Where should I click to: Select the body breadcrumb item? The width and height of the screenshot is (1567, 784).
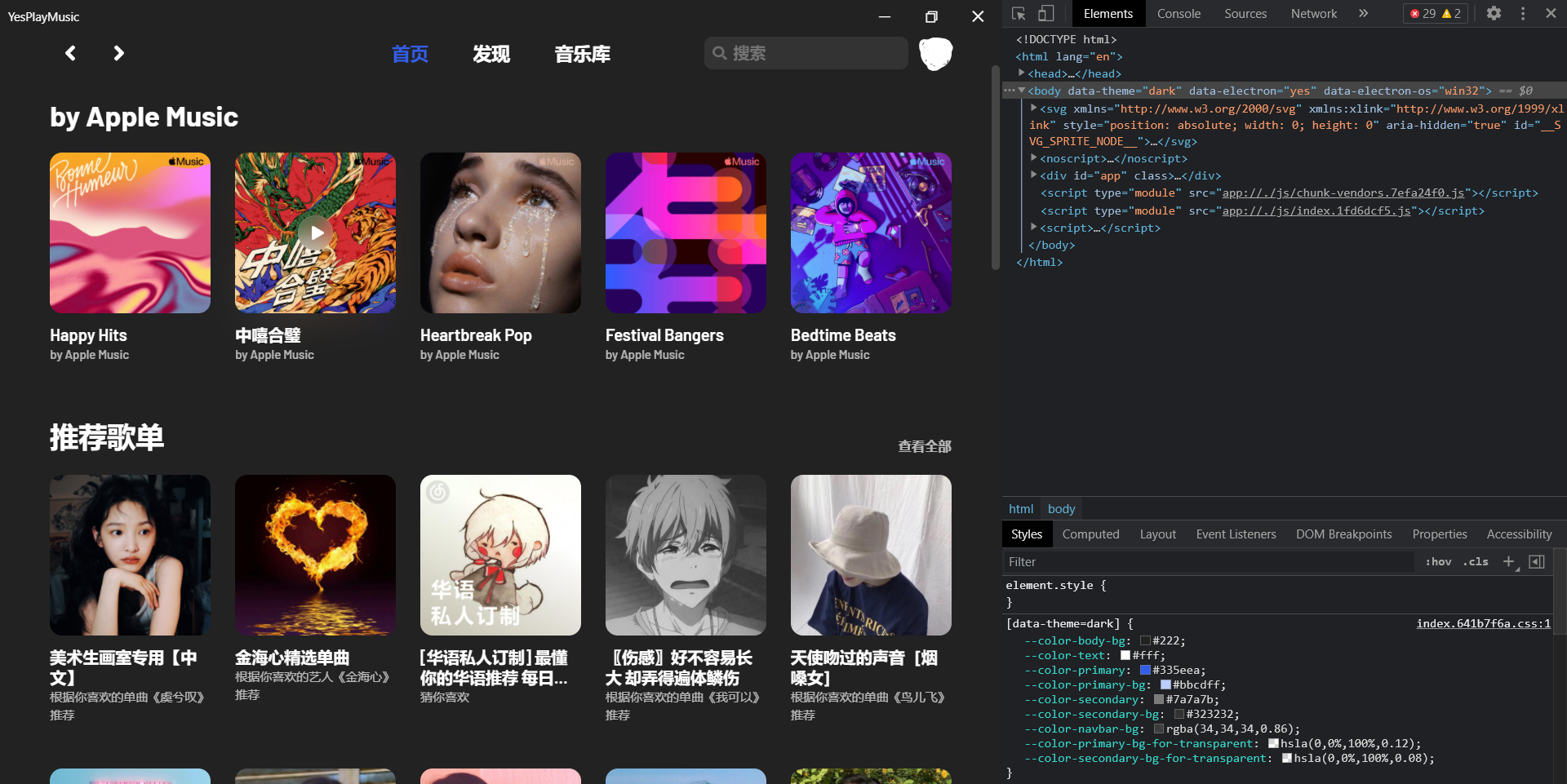click(x=1061, y=508)
